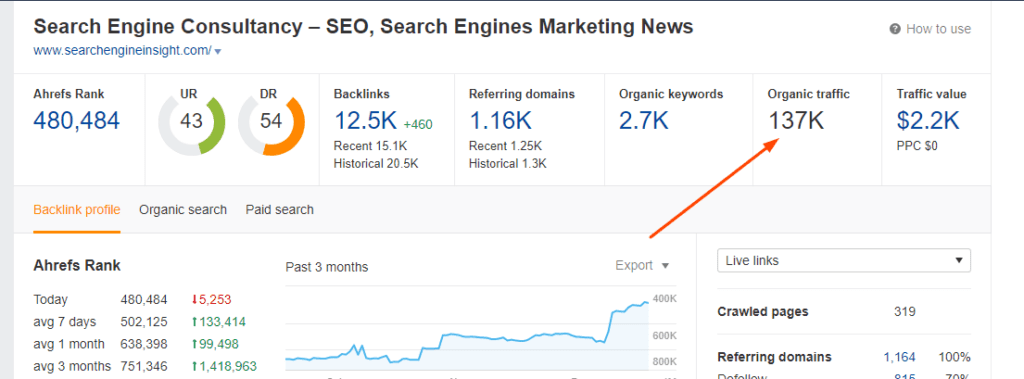Switch to the Paid search tab
1024x379 pixels.
click(280, 210)
